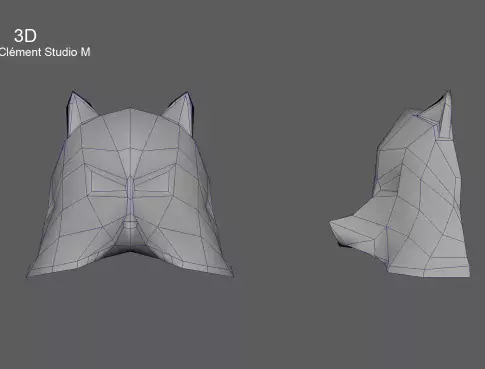
Task: Select the left eye polygon on front model
Action: pyautogui.click(x=107, y=183)
